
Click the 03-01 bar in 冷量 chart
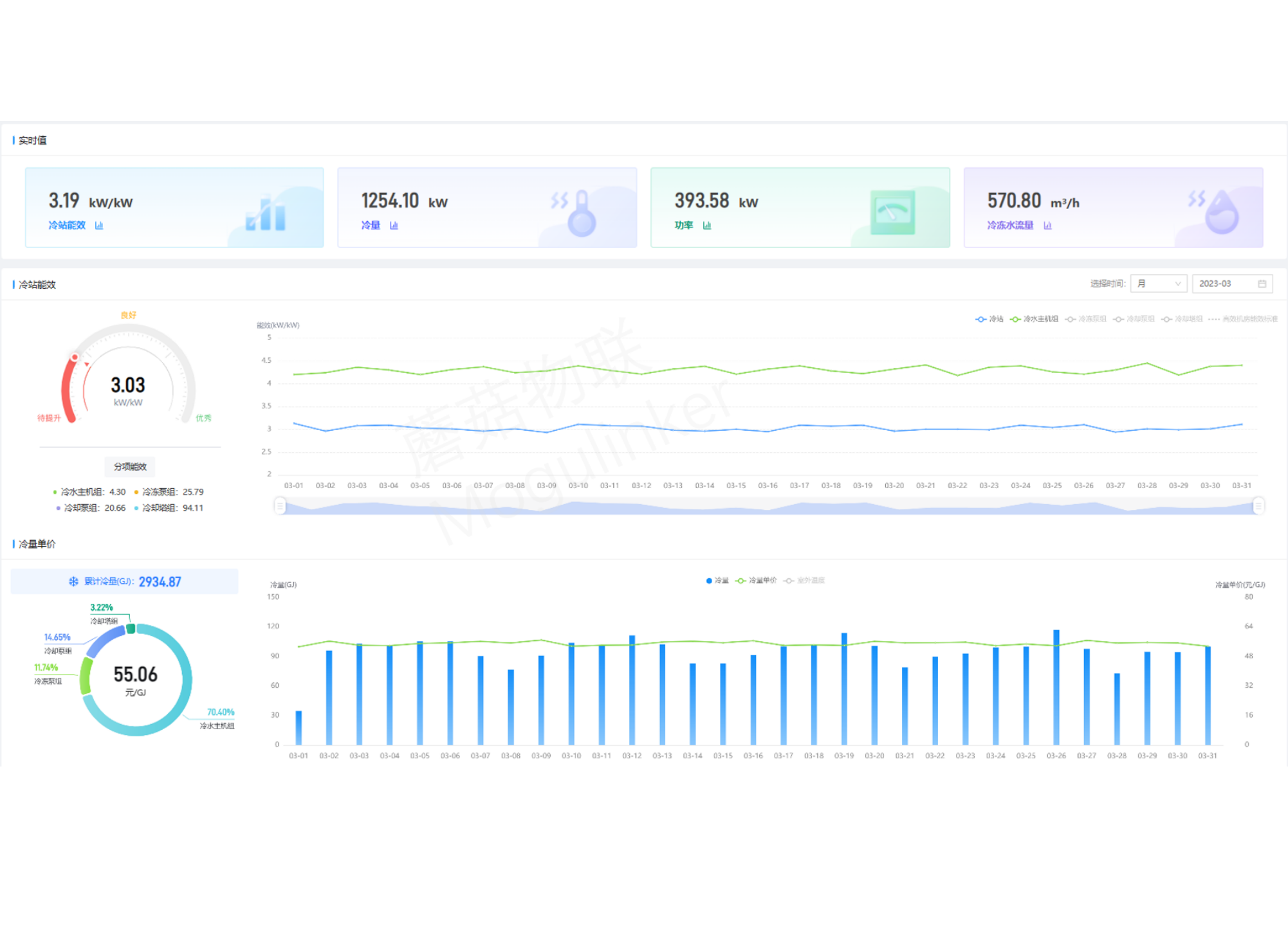pos(299,727)
